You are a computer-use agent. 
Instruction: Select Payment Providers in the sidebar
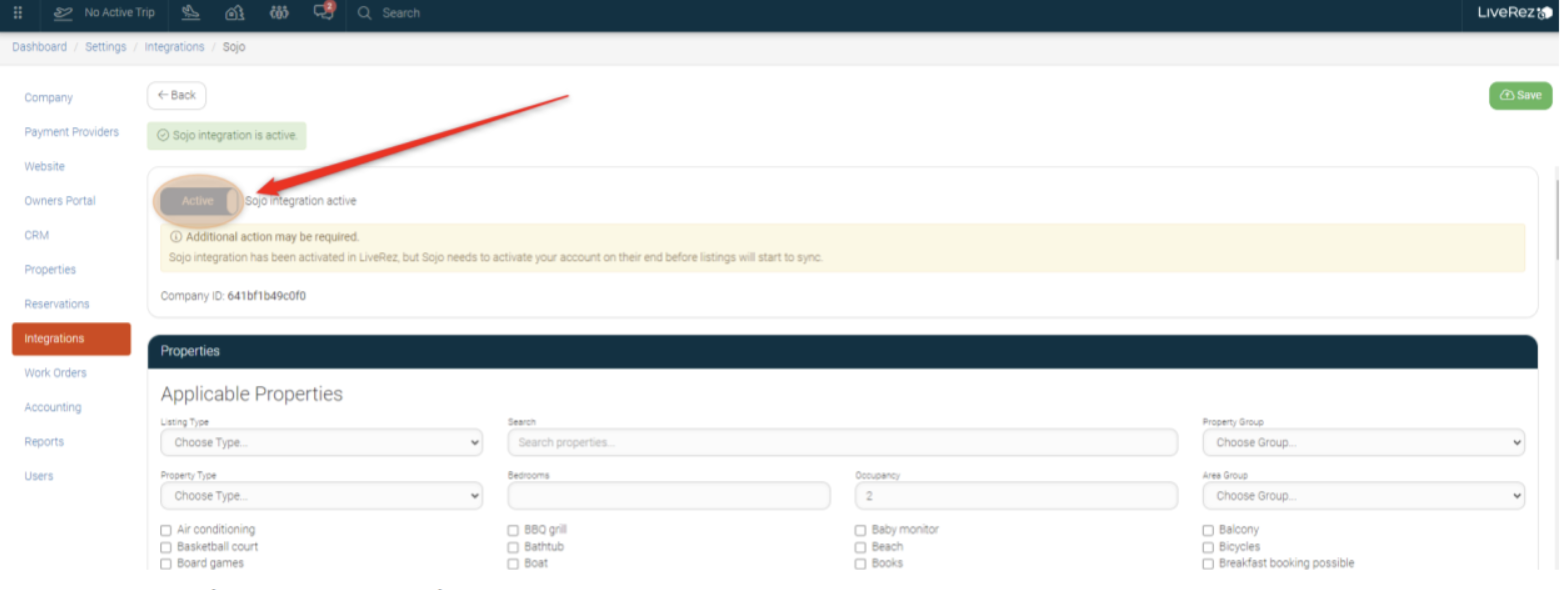tap(71, 132)
